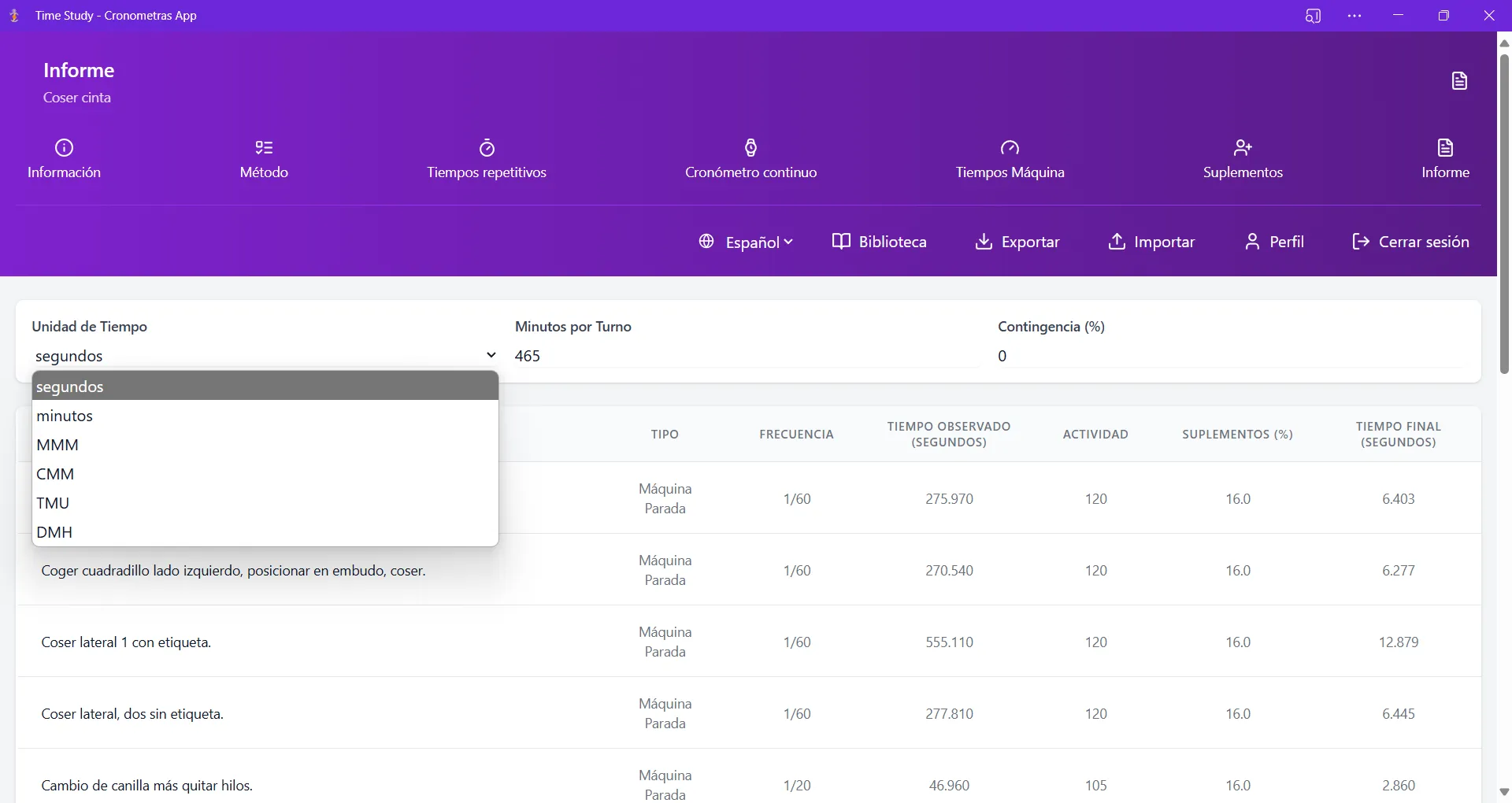Open Tiempos repetitivos stopwatch icon
Screen dimensions: 1512x803
tap(487, 147)
